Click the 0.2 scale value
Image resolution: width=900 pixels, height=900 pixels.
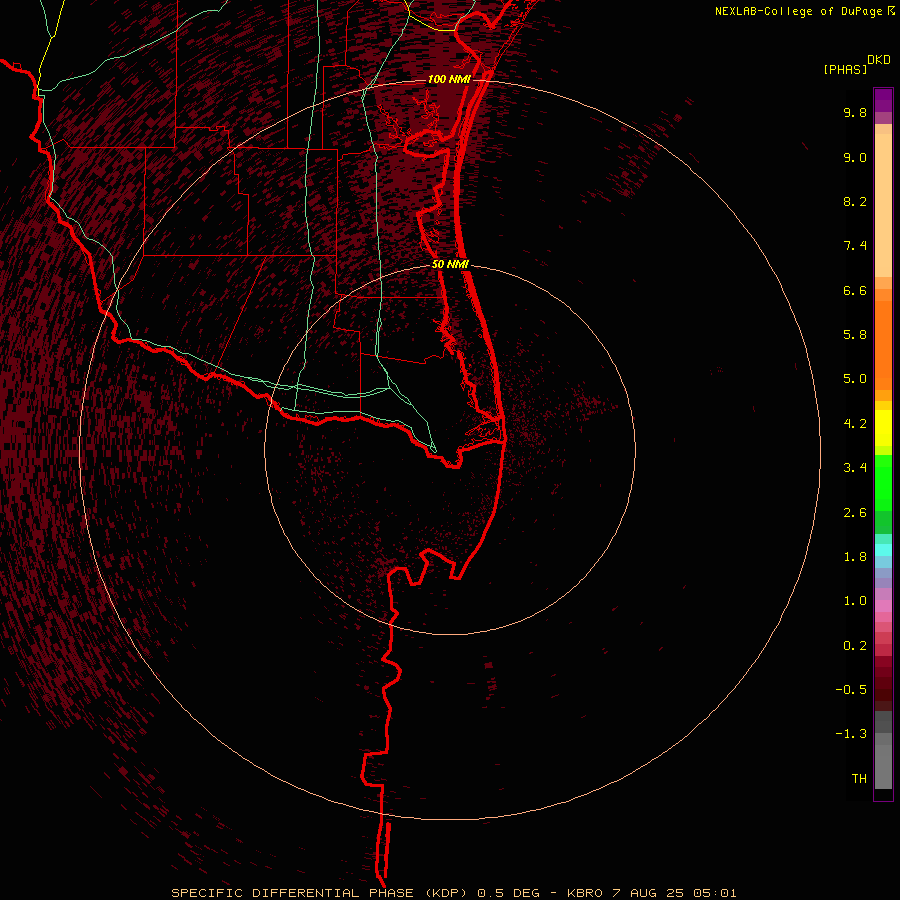pyautogui.click(x=855, y=646)
